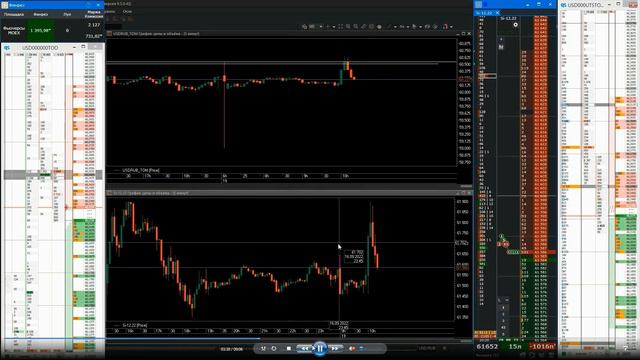Viewport: 640px width, 360px height.
Task: Click the USDRUB_TOM chart panel icon
Action: [x=109, y=33]
